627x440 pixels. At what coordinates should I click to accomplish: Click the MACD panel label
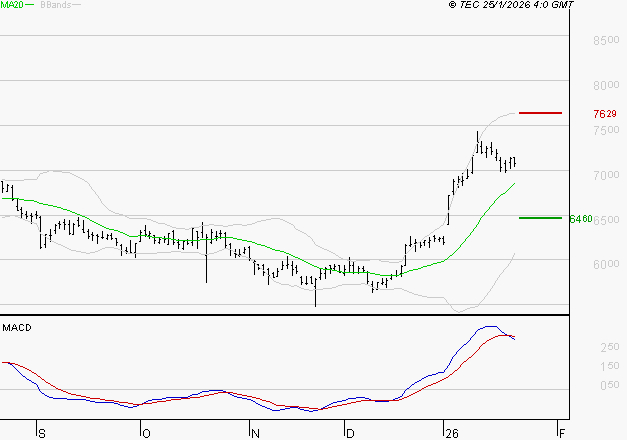coord(17,328)
